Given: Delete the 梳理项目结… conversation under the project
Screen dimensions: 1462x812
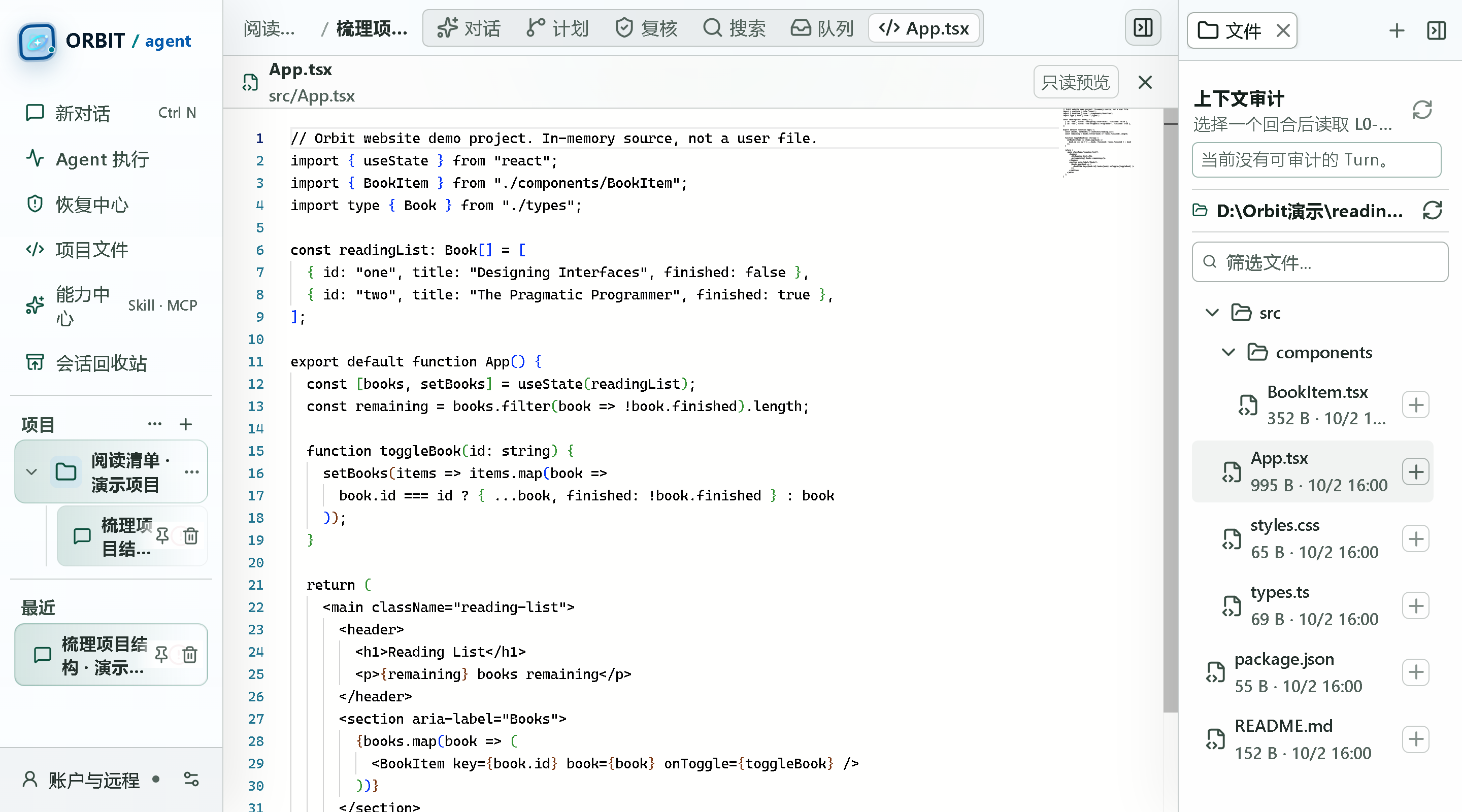Looking at the screenshot, I should click(191, 535).
